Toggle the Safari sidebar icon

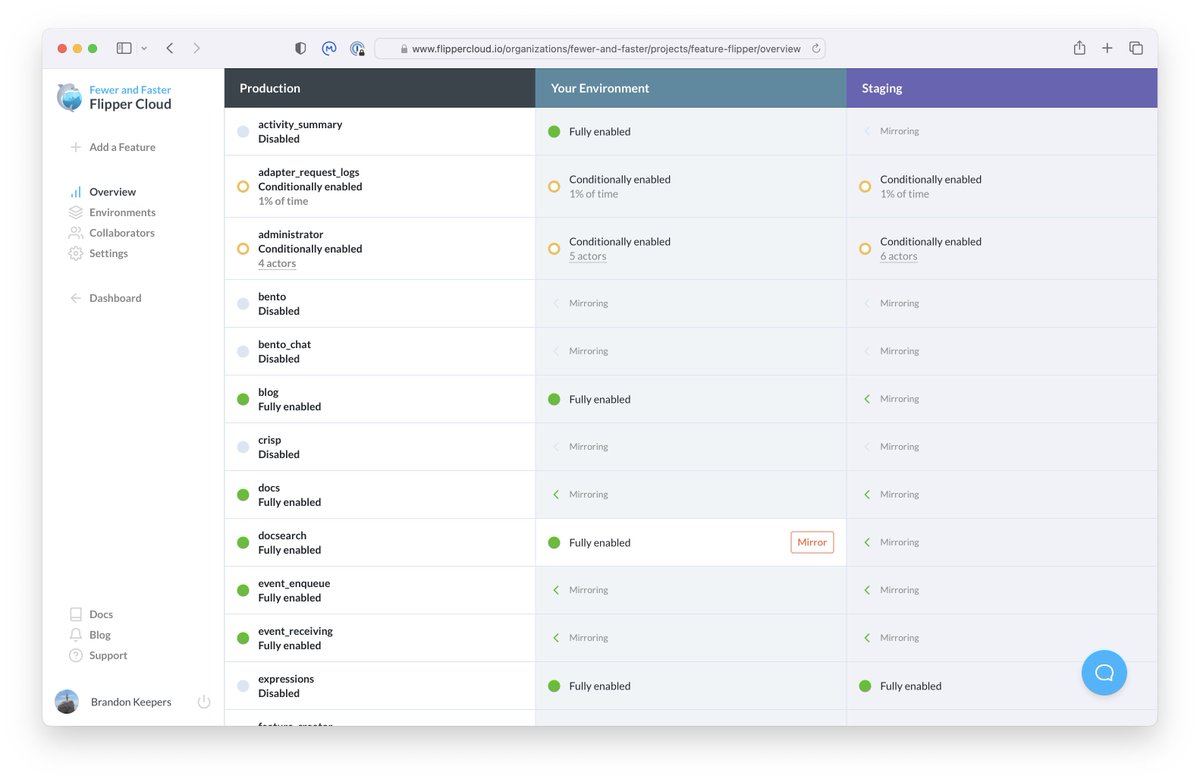coord(124,48)
